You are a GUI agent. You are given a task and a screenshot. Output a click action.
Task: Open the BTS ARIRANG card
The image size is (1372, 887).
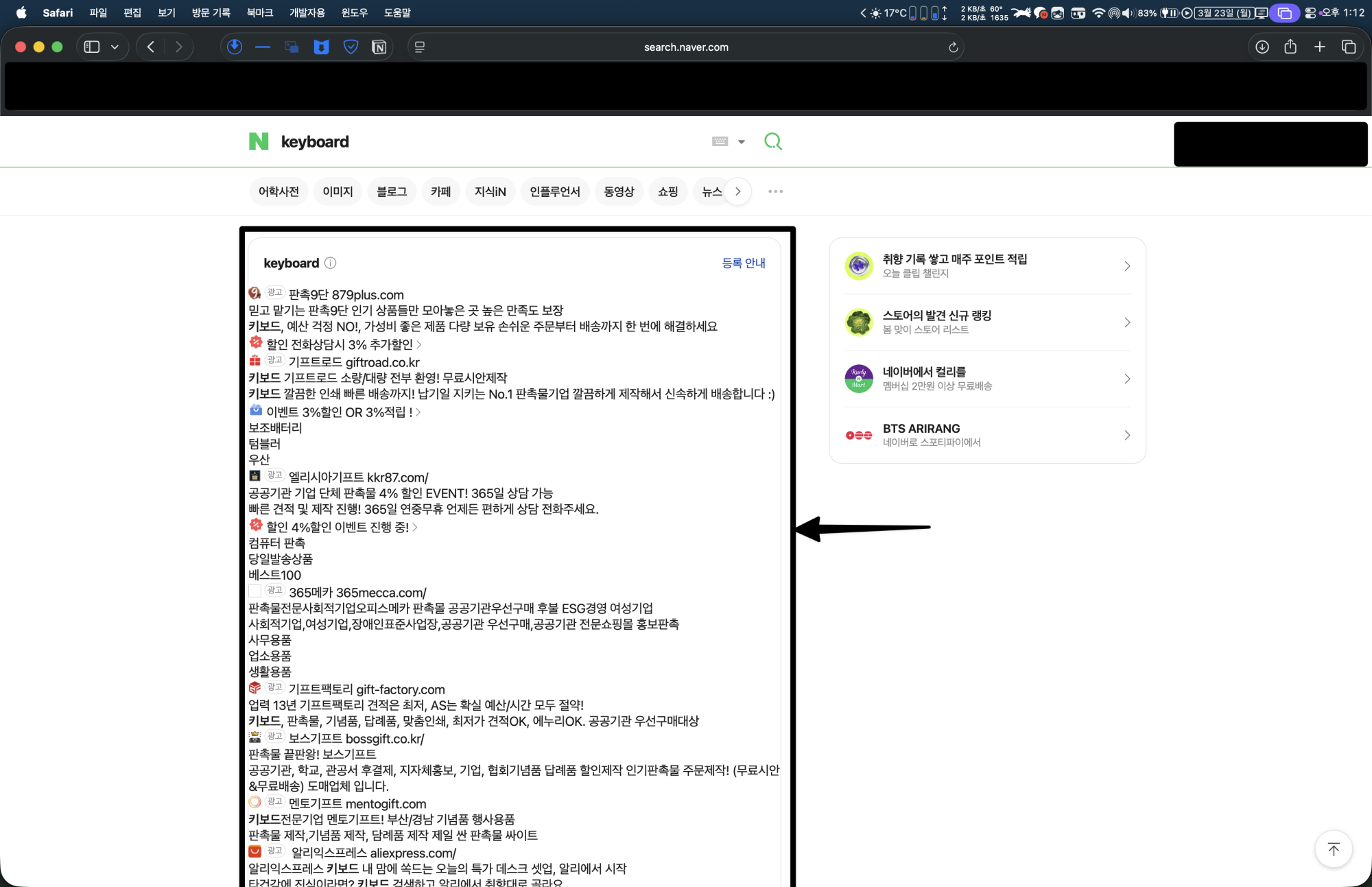tap(988, 435)
